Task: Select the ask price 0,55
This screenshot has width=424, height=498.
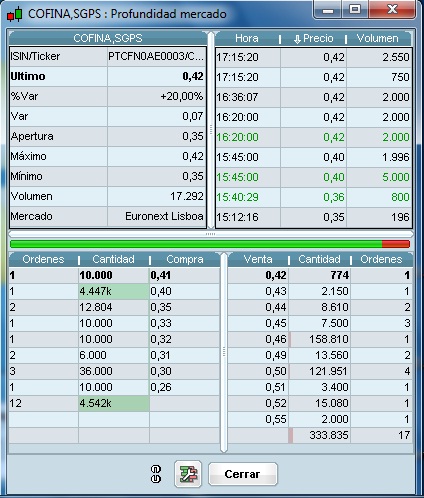Action: (x=276, y=419)
